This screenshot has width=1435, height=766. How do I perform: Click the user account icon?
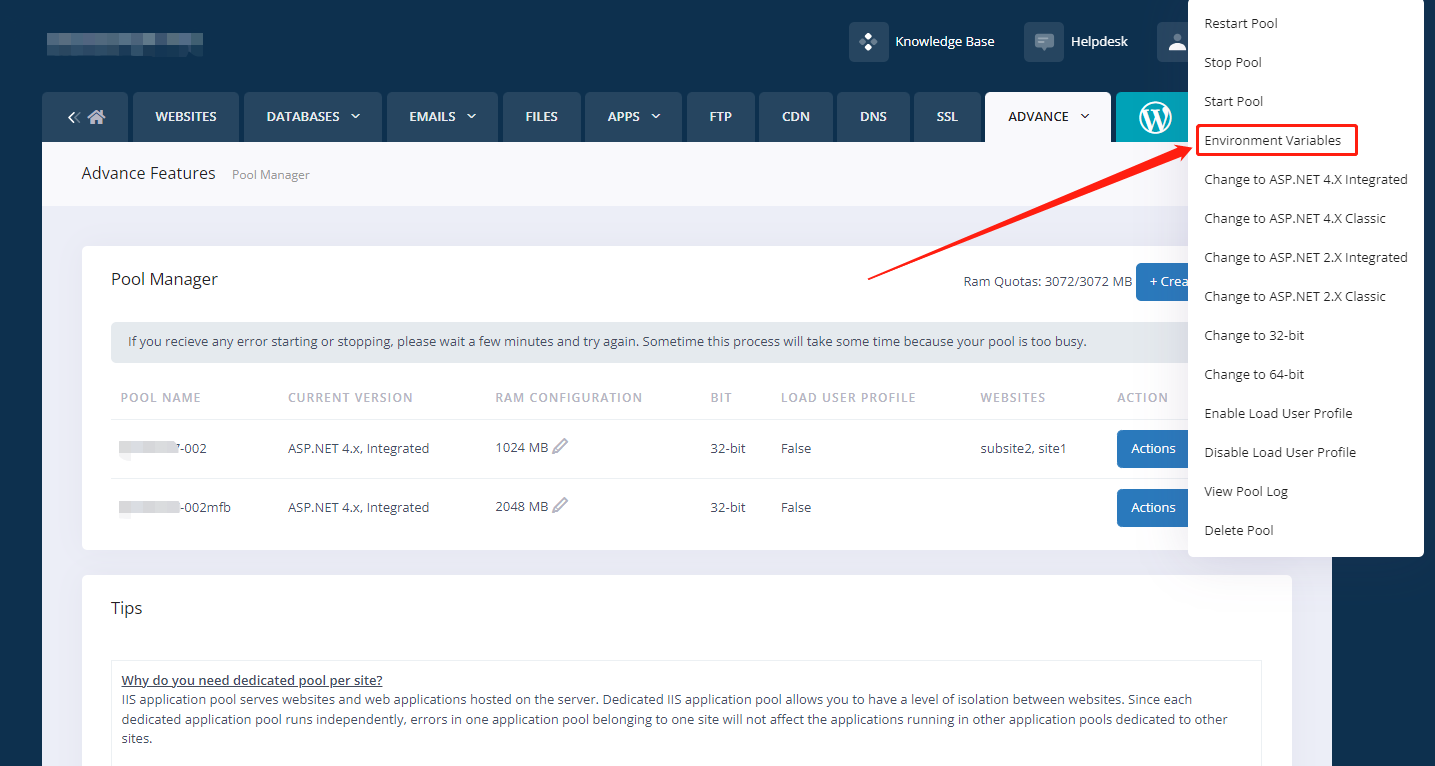click(x=1176, y=42)
